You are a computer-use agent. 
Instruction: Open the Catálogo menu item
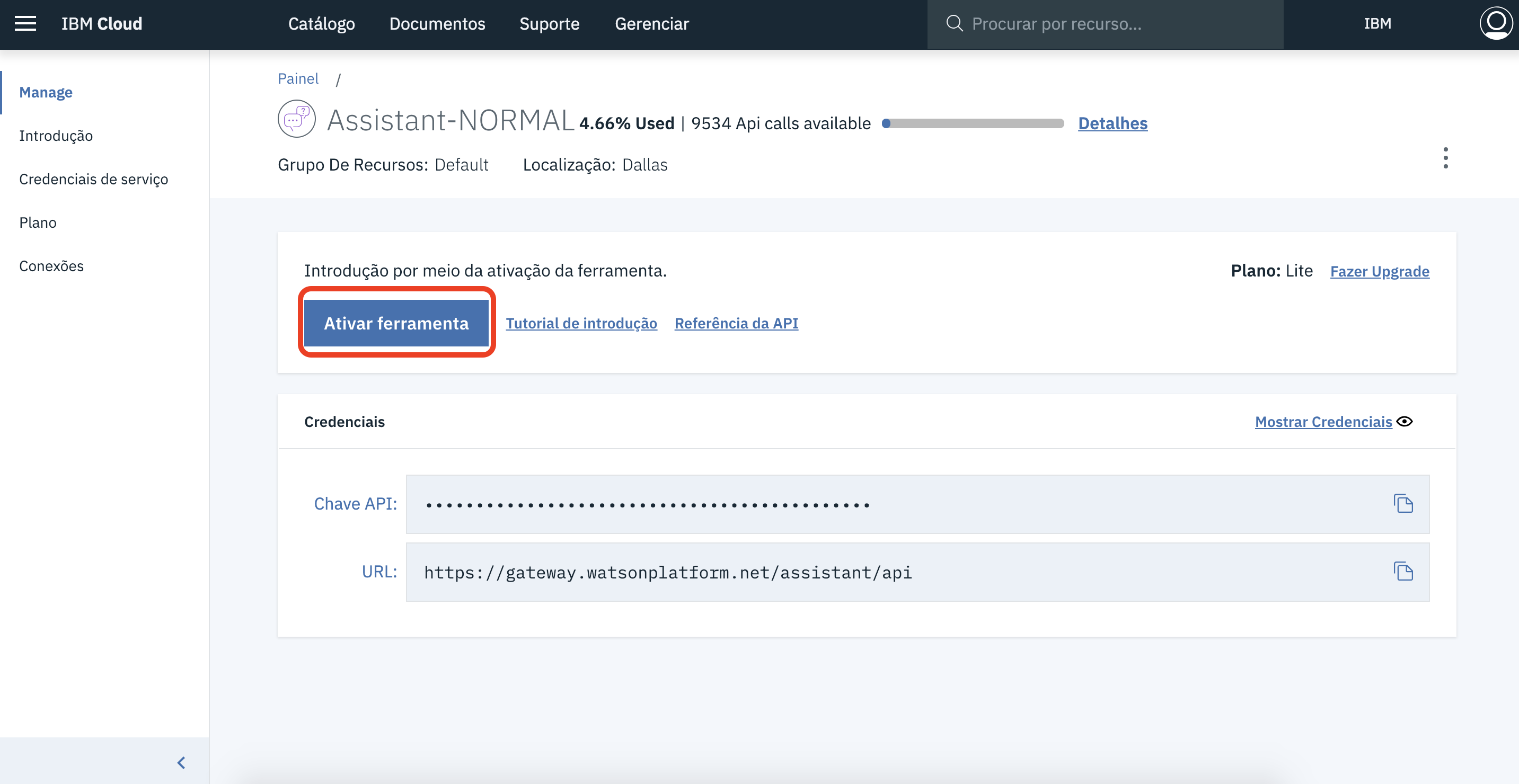[321, 24]
